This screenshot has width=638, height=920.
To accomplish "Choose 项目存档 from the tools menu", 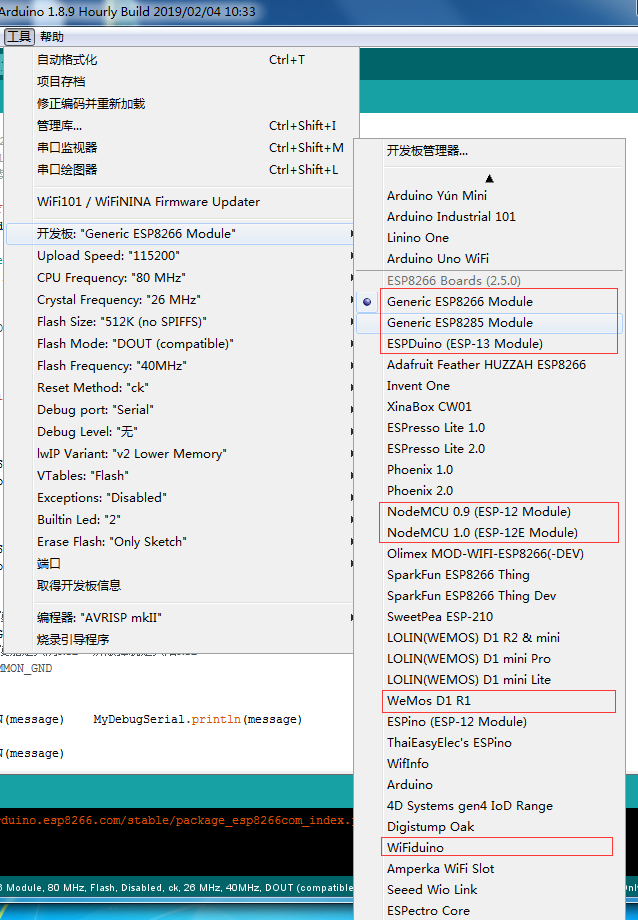I will [180, 82].
